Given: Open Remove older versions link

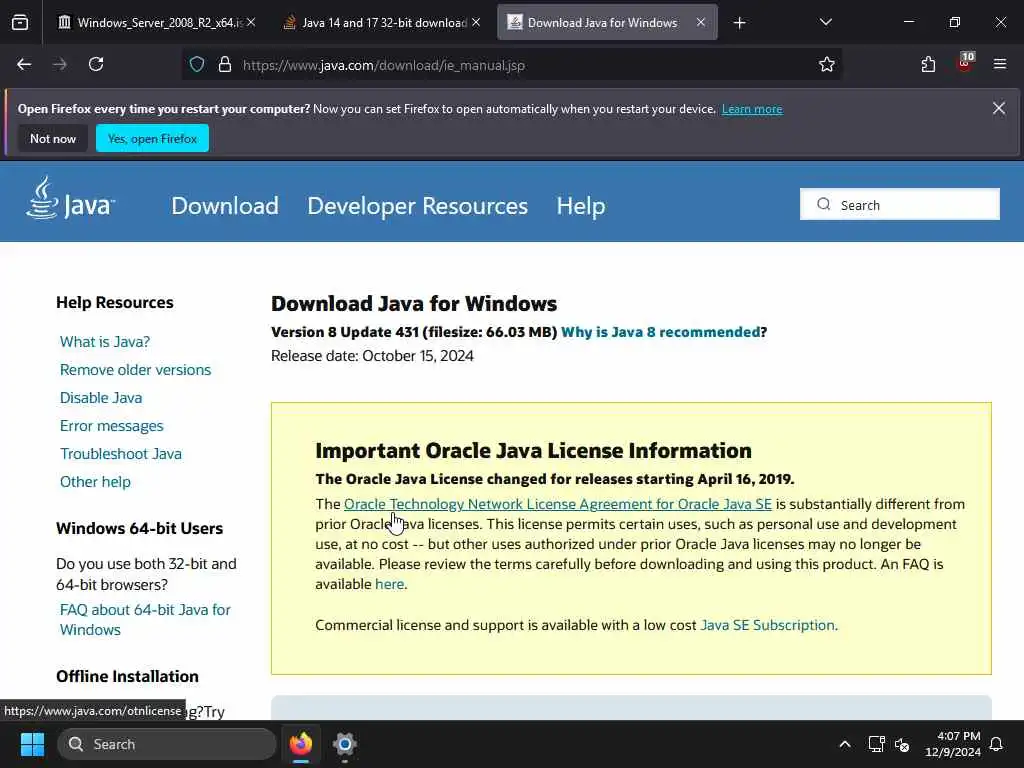Looking at the screenshot, I should coord(135,370).
